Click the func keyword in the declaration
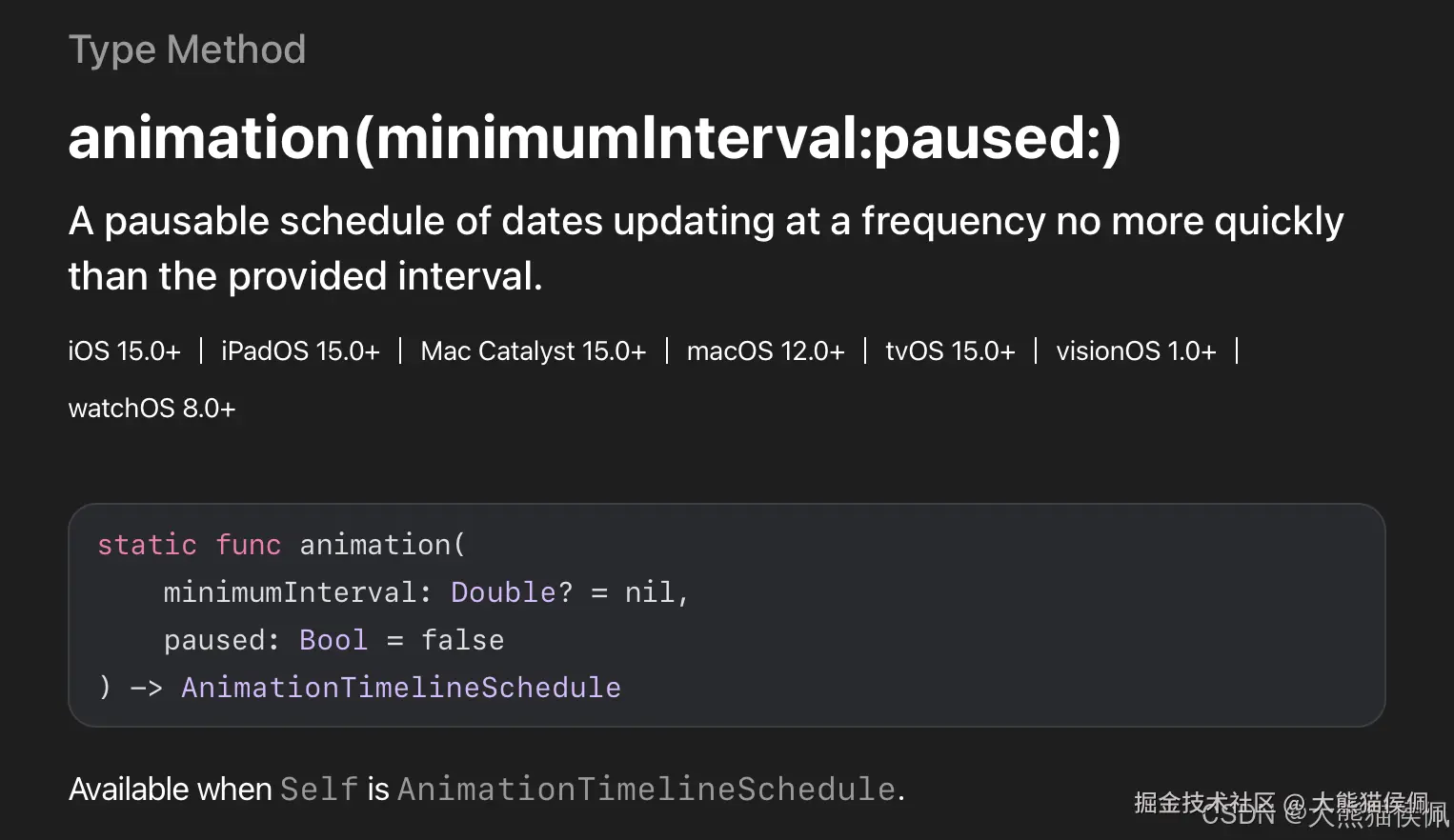This screenshot has width=1454, height=840. point(248,545)
